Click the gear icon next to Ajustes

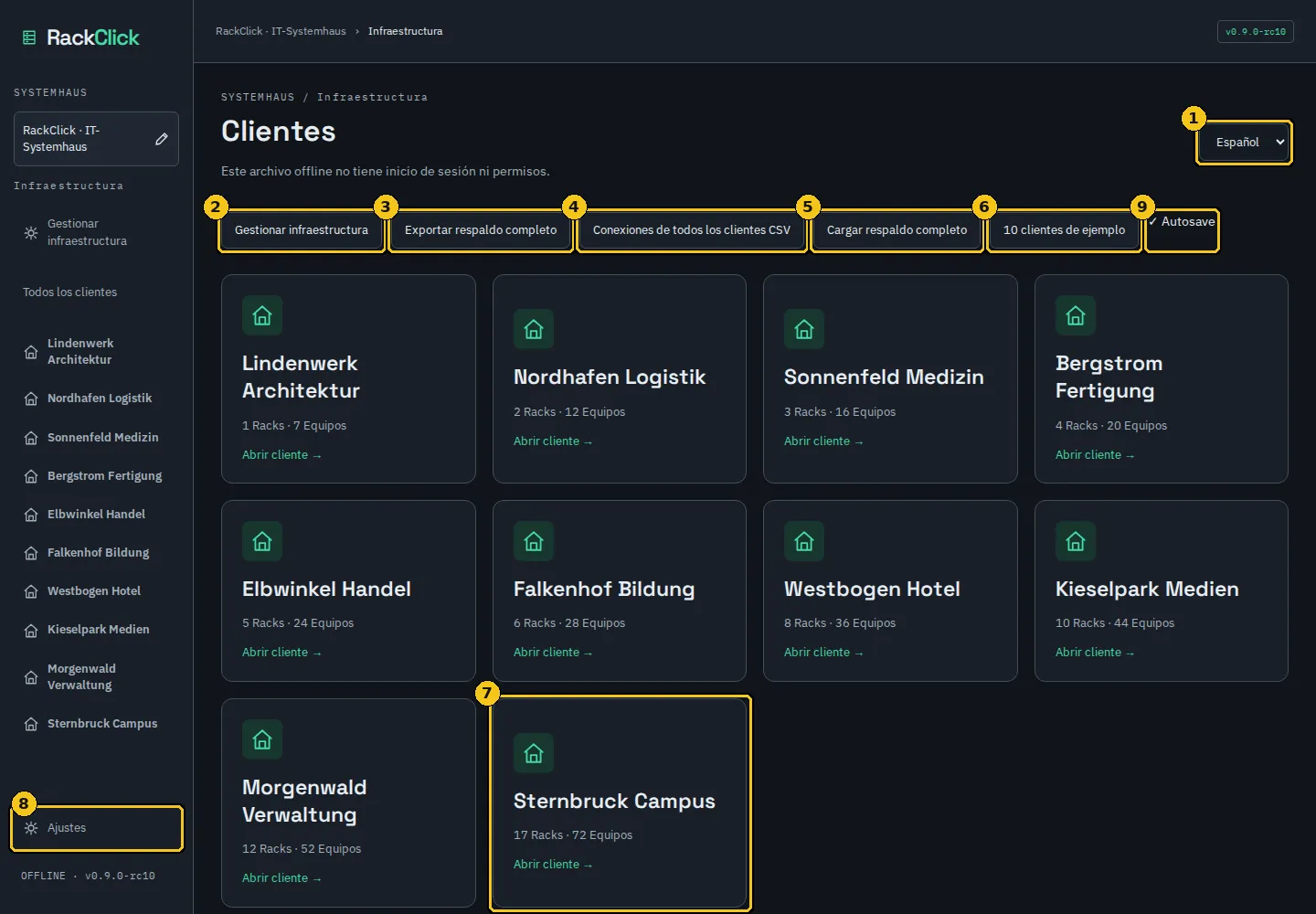pyautogui.click(x=31, y=828)
